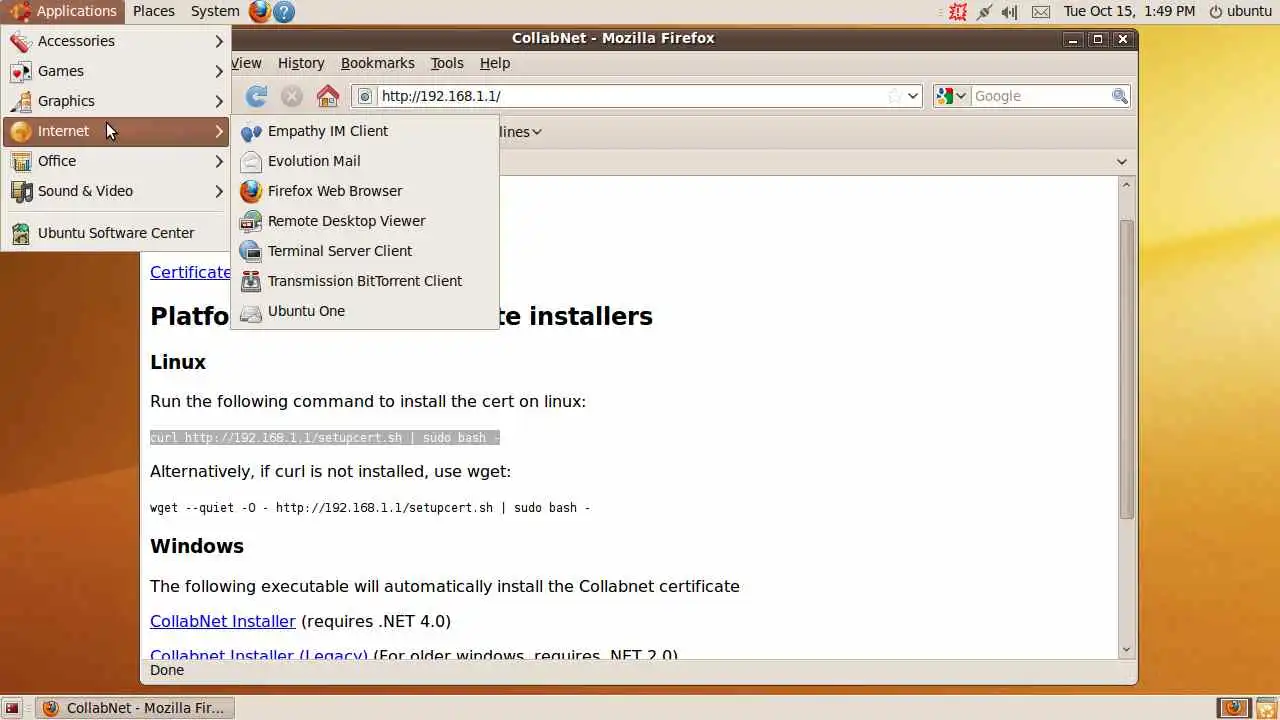Bookmark this page with the star icon

[894, 96]
